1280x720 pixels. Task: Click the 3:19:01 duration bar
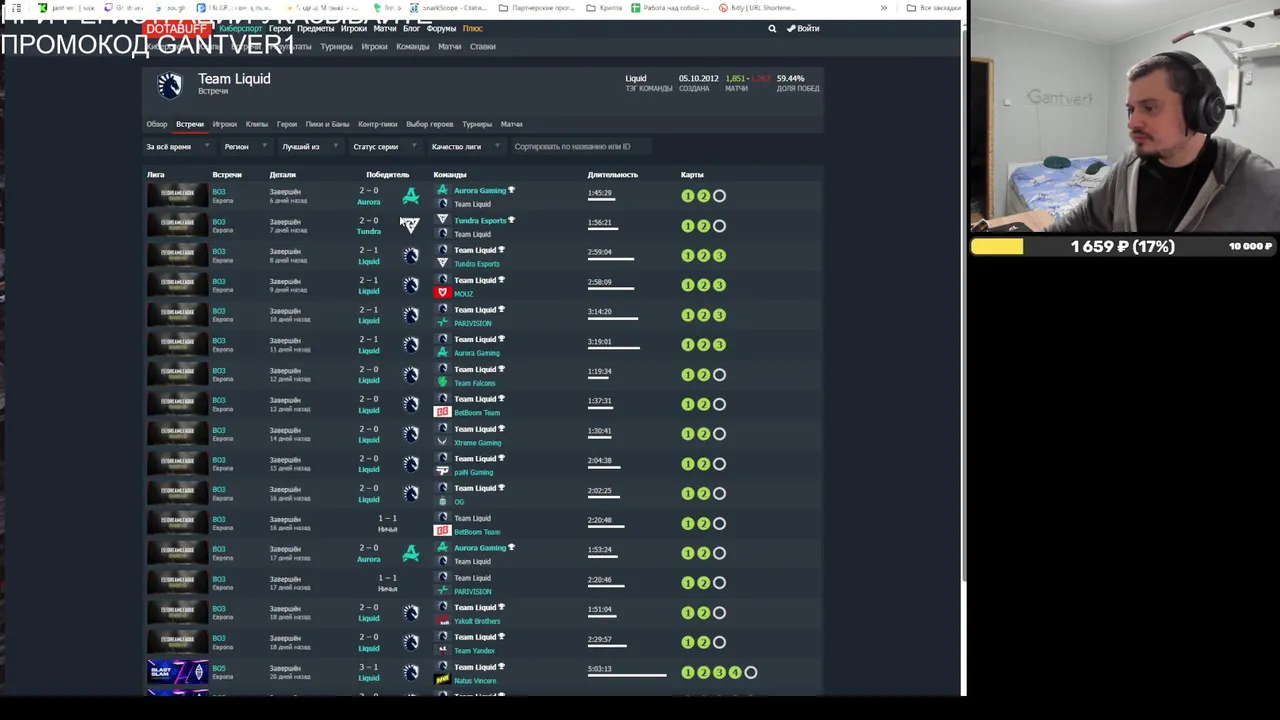[x=614, y=348]
